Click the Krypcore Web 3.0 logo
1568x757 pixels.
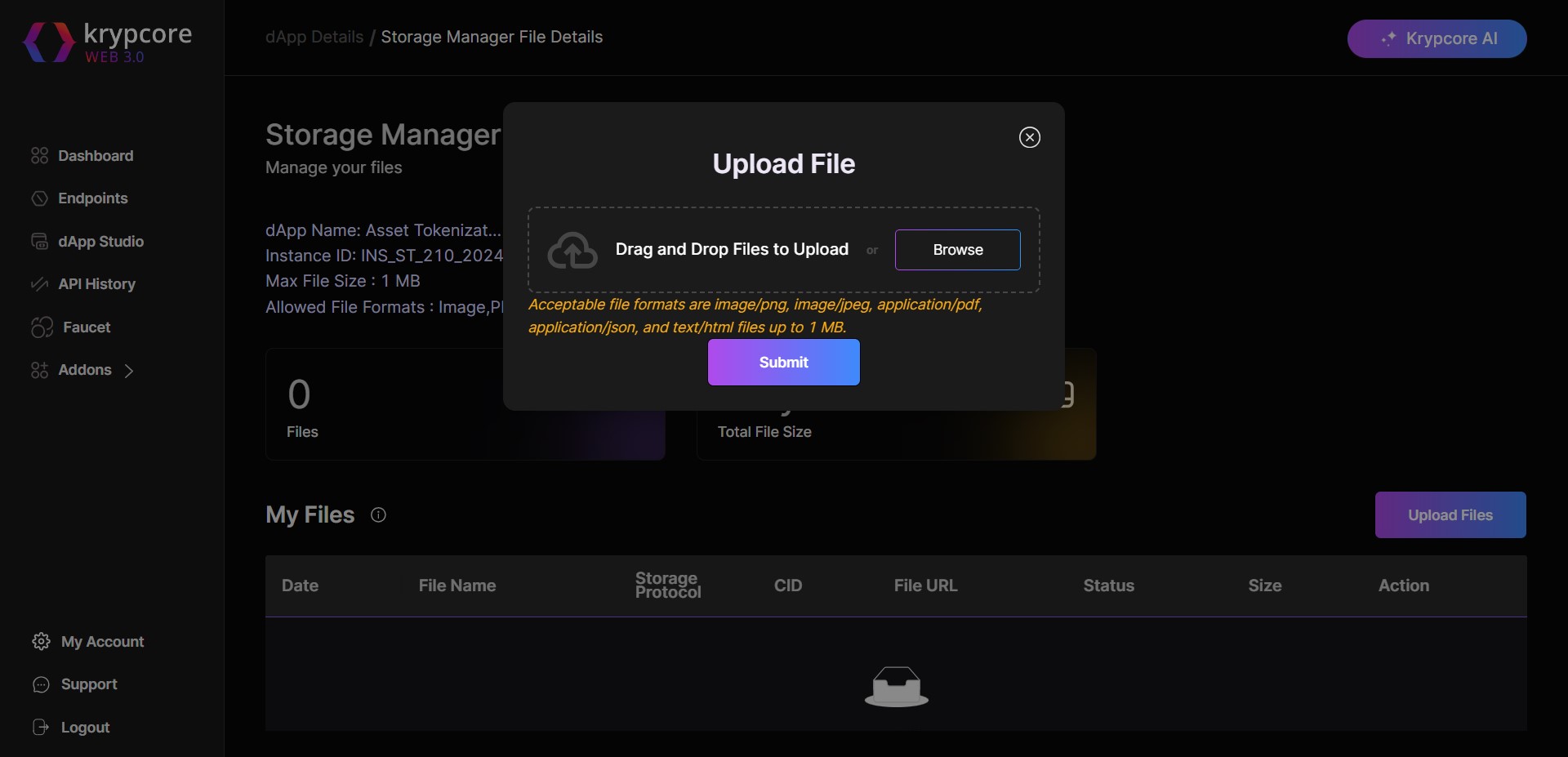tap(108, 42)
